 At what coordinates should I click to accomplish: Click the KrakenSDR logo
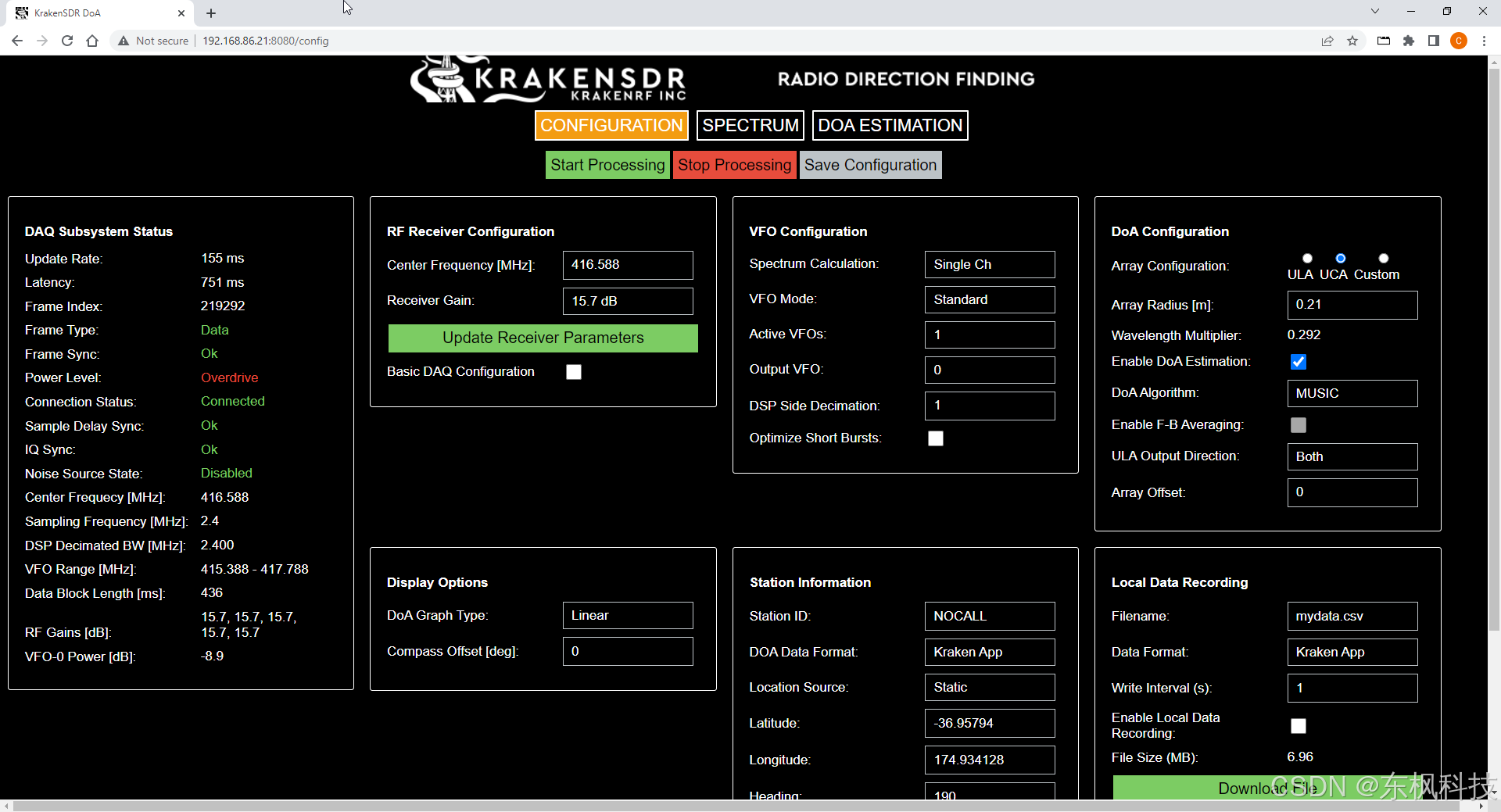(549, 80)
